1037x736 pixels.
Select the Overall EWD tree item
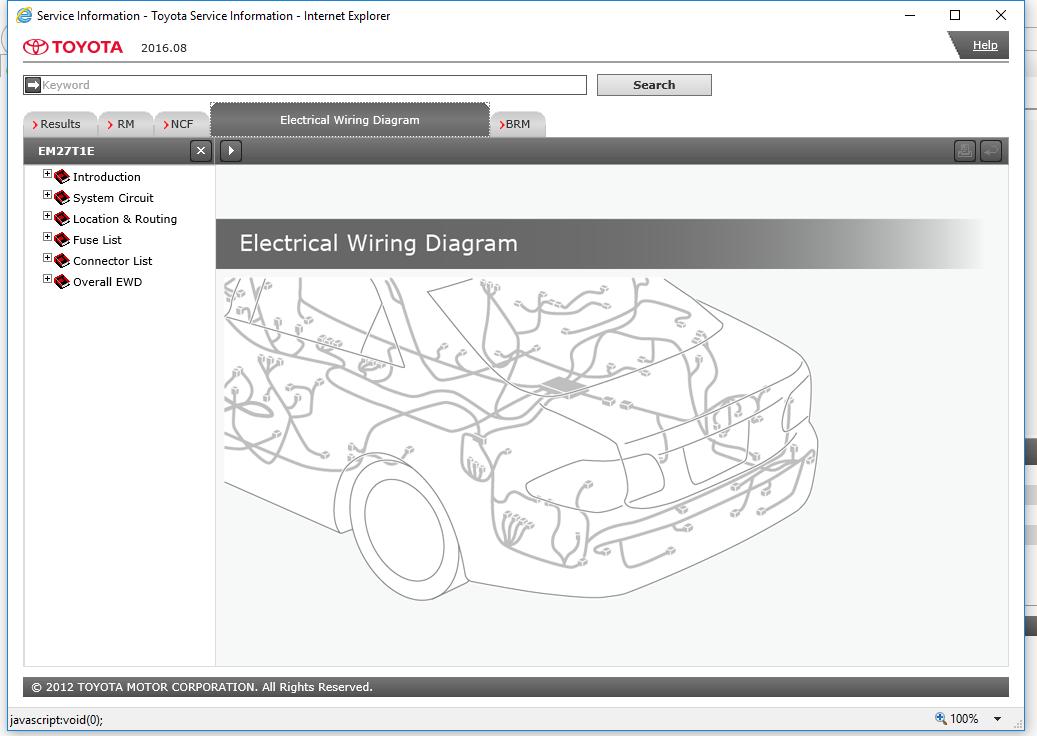point(107,282)
